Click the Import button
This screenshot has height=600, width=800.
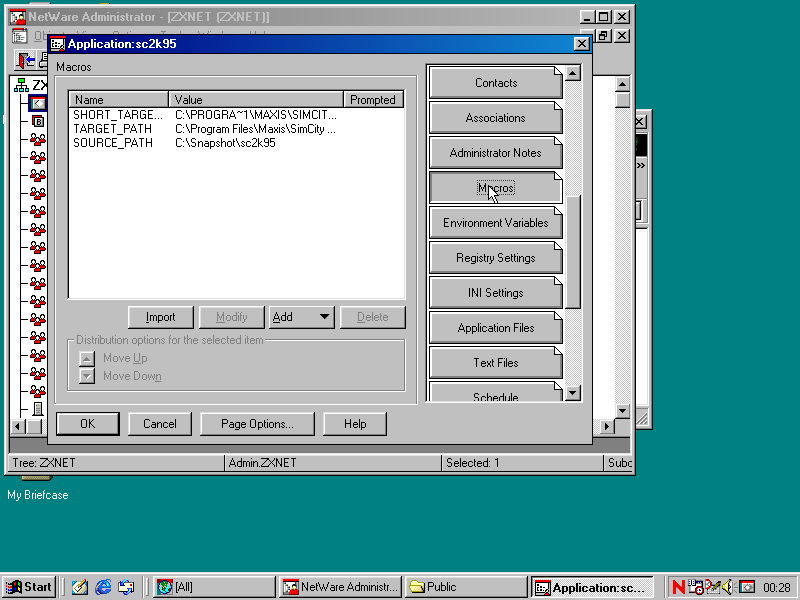coord(161,317)
